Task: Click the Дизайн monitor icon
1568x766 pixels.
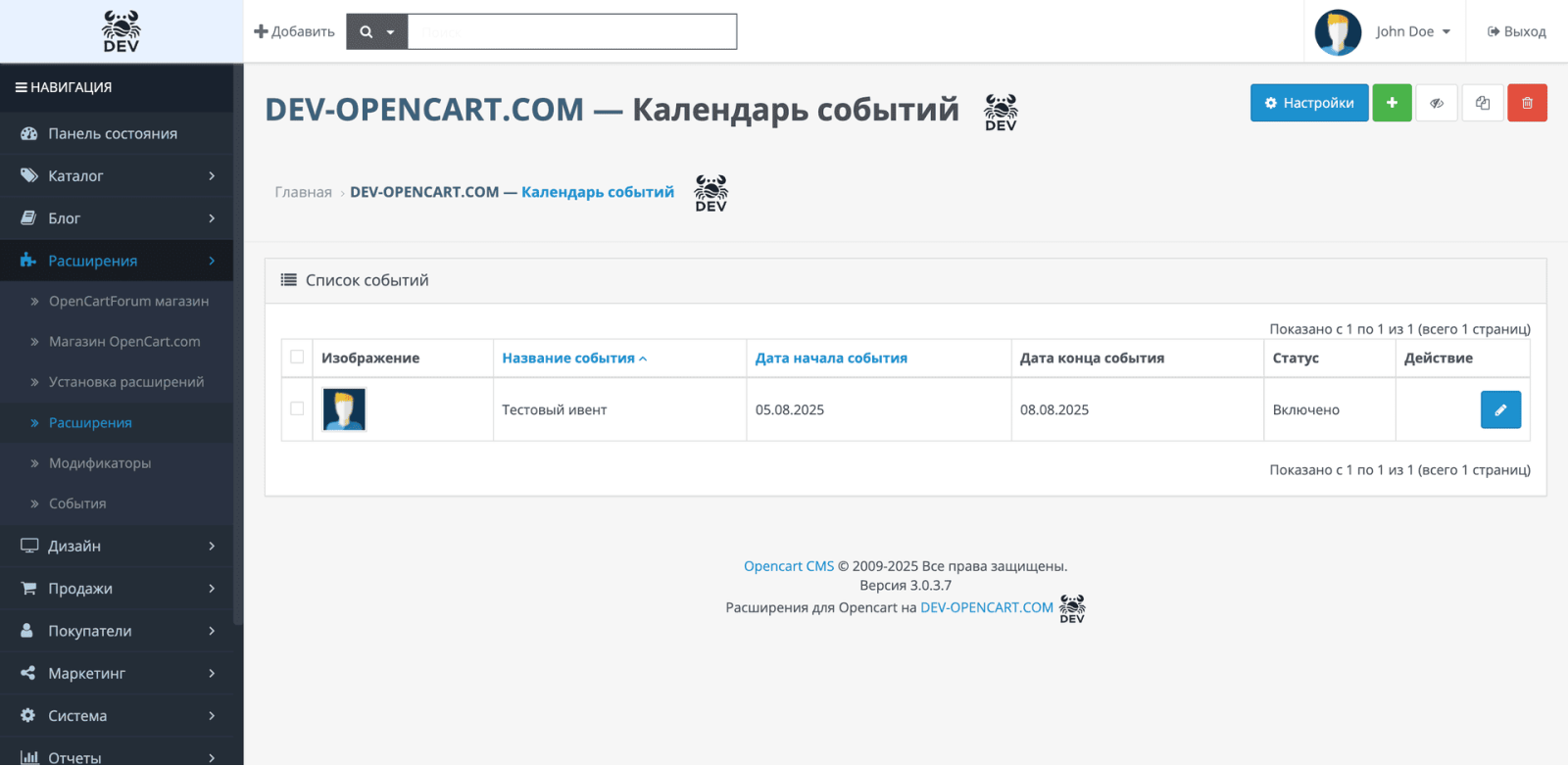Action: pyautogui.click(x=29, y=546)
